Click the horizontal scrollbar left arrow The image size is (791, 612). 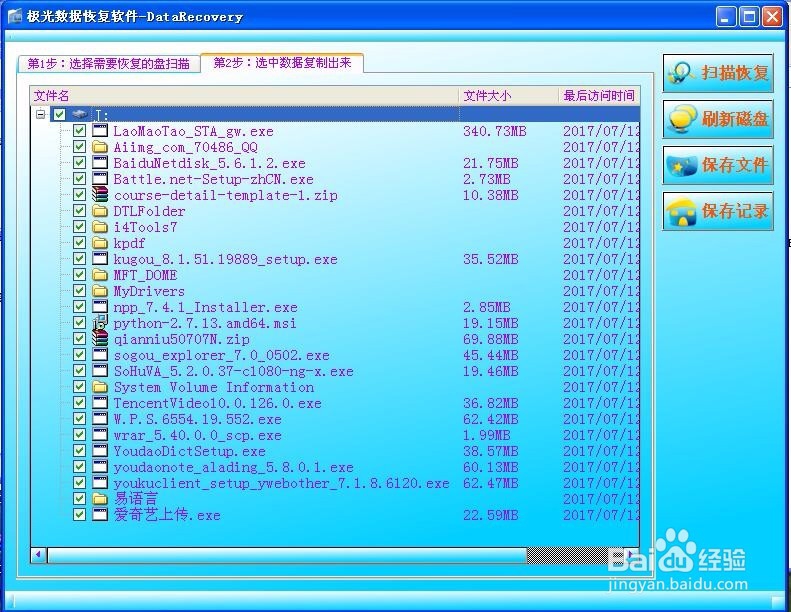39,554
